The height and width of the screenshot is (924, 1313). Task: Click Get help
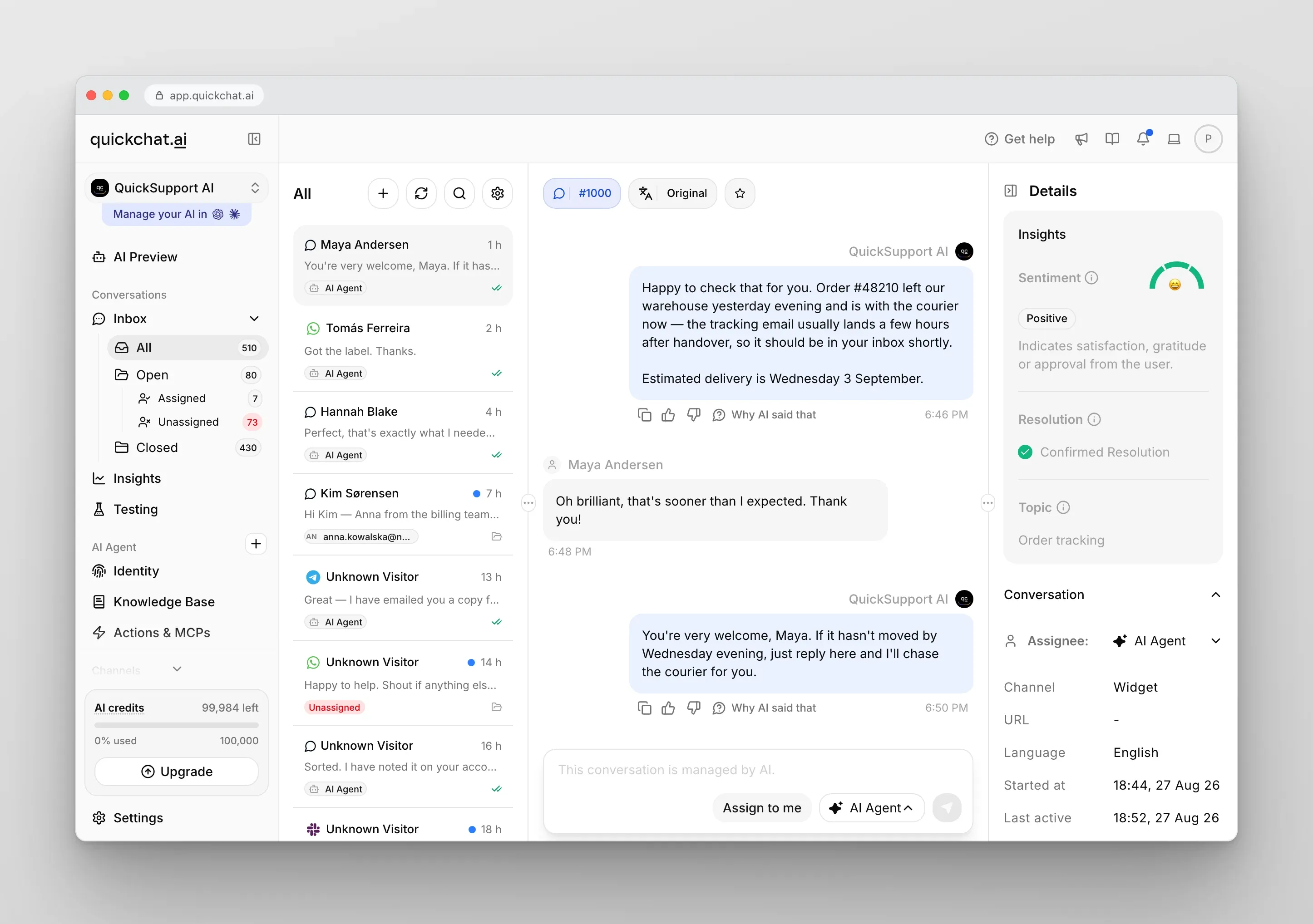click(x=1020, y=139)
